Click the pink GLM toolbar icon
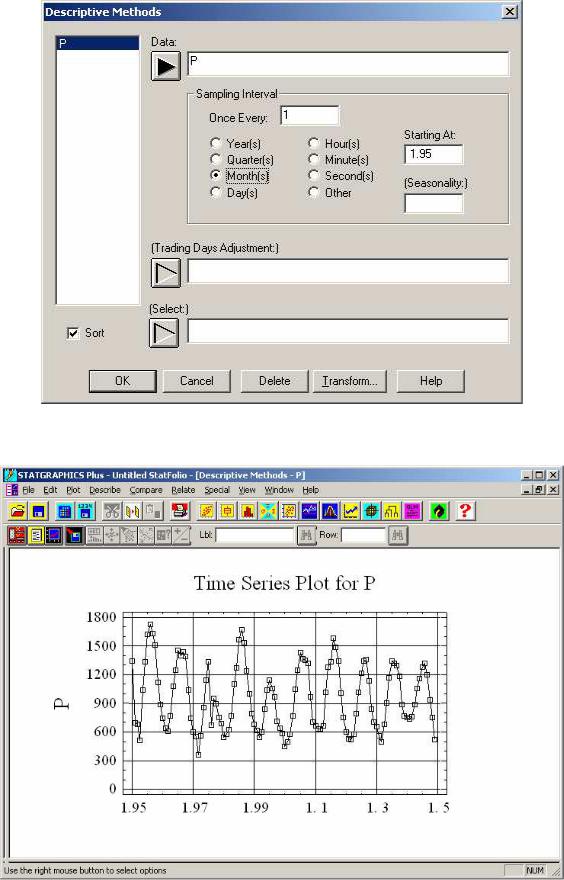Image resolution: width=564 pixels, height=880 pixels. tap(412, 511)
